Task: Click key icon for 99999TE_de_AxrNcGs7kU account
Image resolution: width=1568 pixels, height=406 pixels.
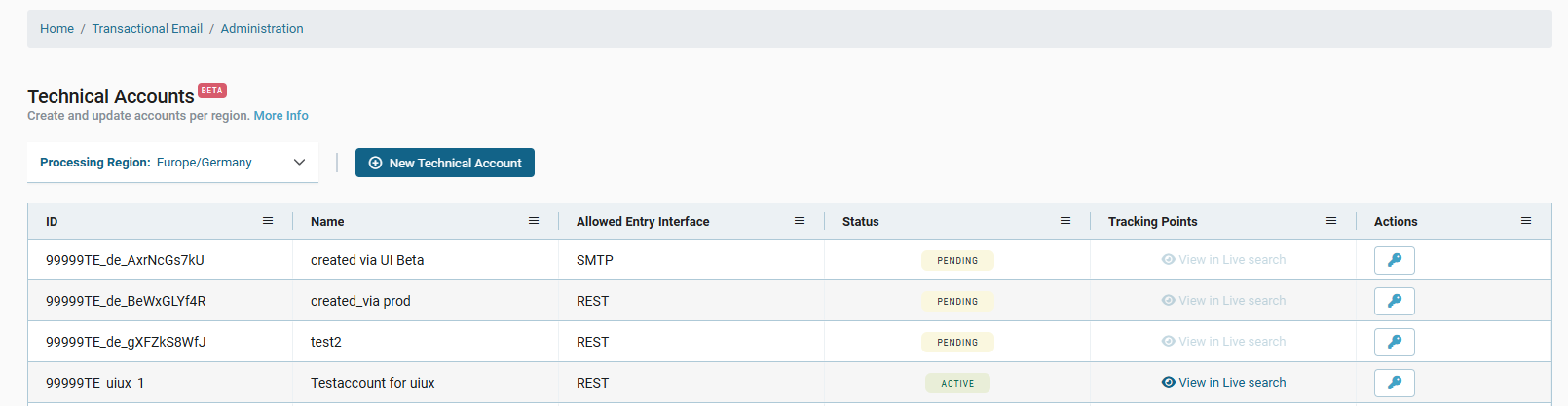Action: coord(1394,260)
